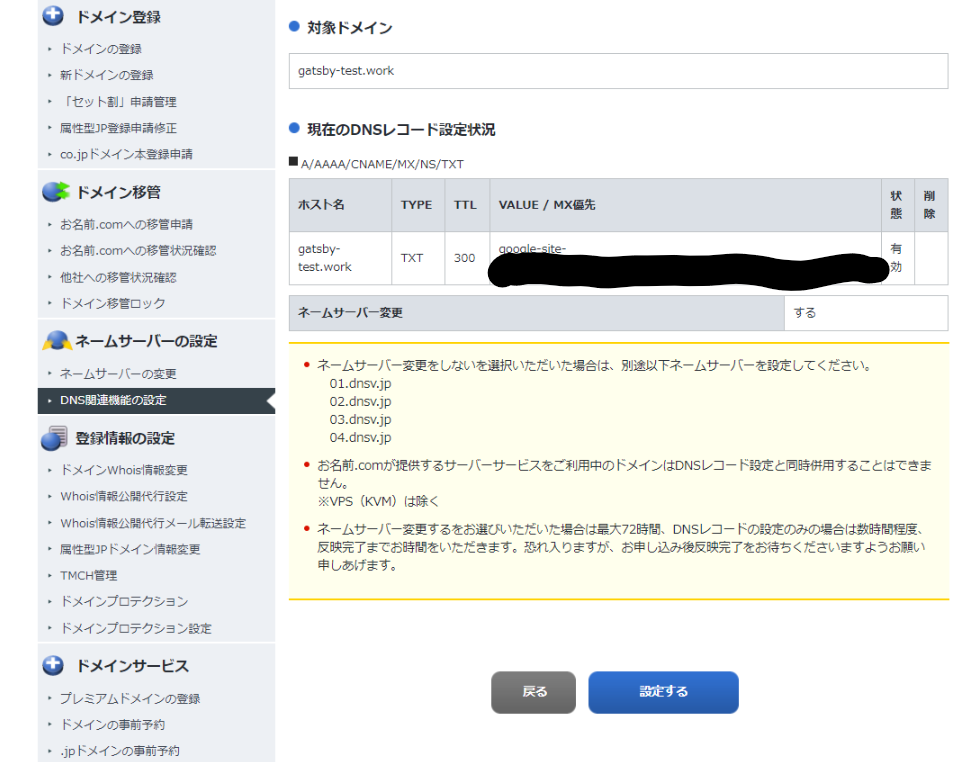Click 04.dnsv.jp nameserver text

(360, 438)
